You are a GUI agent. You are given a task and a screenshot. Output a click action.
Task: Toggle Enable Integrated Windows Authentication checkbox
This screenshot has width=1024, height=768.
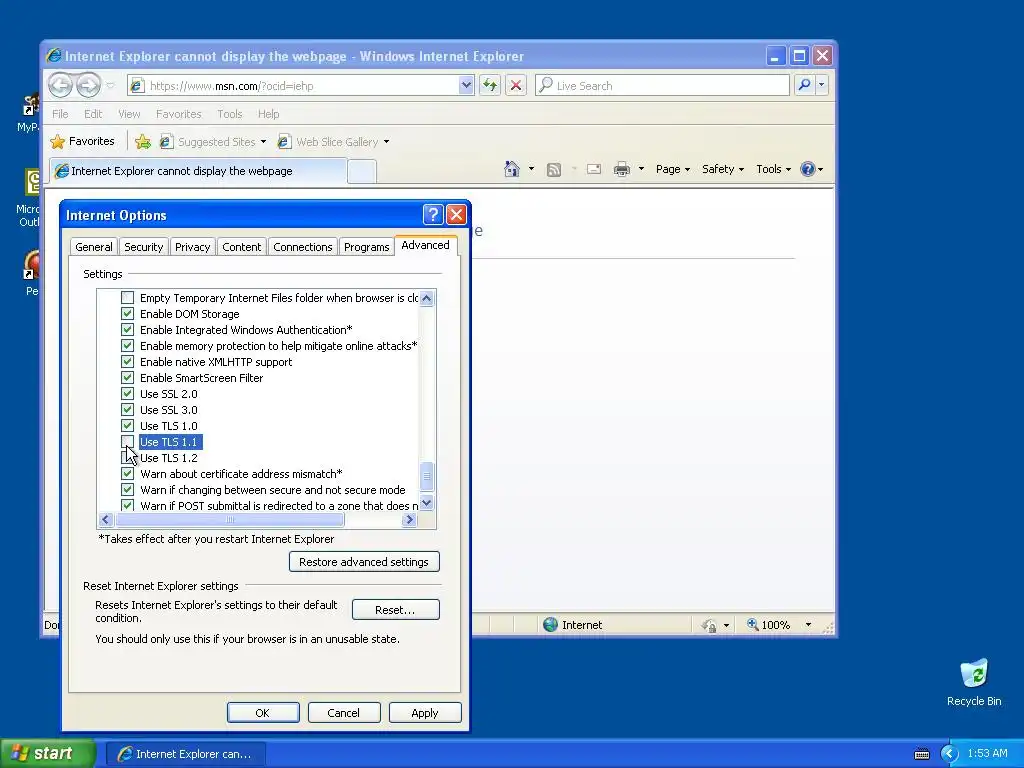click(127, 330)
